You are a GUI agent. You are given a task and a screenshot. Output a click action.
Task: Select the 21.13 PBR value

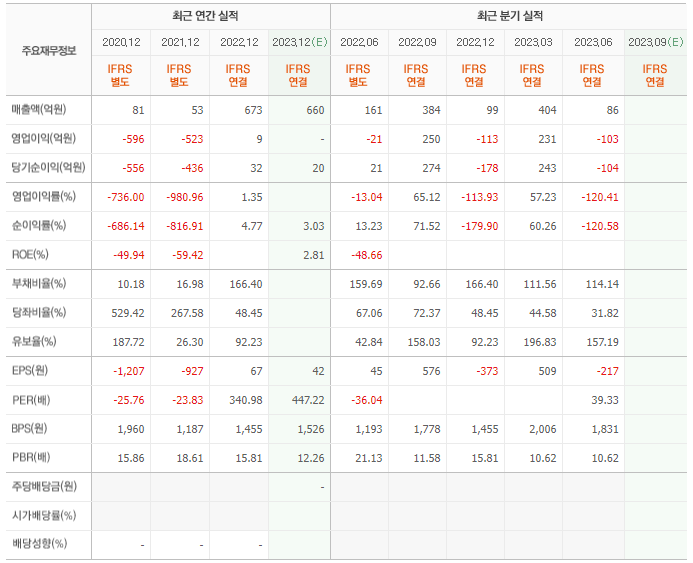(x=369, y=458)
